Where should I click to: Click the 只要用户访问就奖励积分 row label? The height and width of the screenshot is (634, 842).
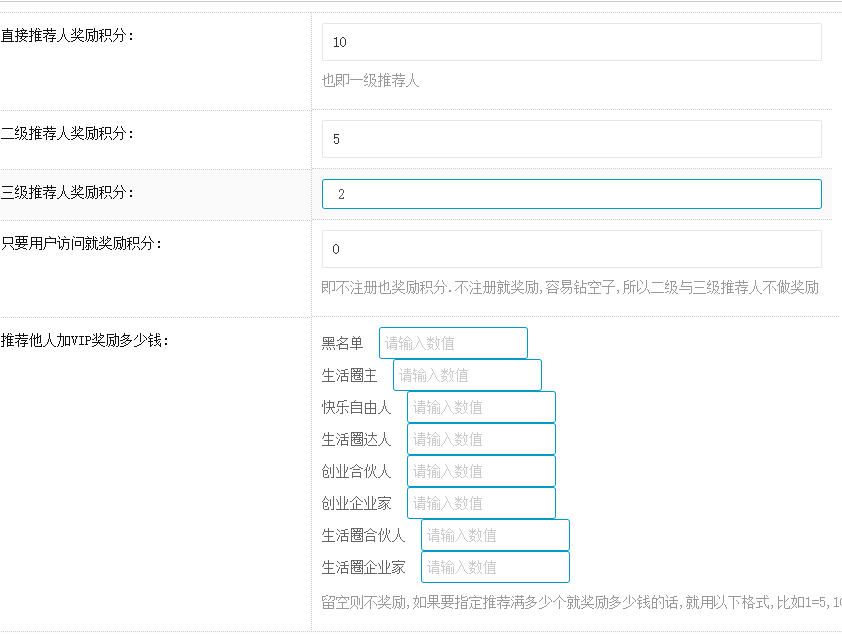coord(81,243)
